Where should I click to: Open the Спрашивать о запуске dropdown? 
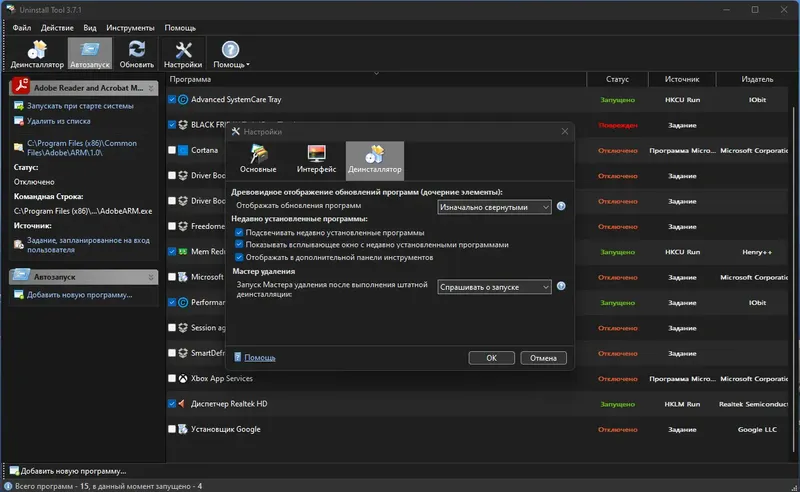pos(494,287)
